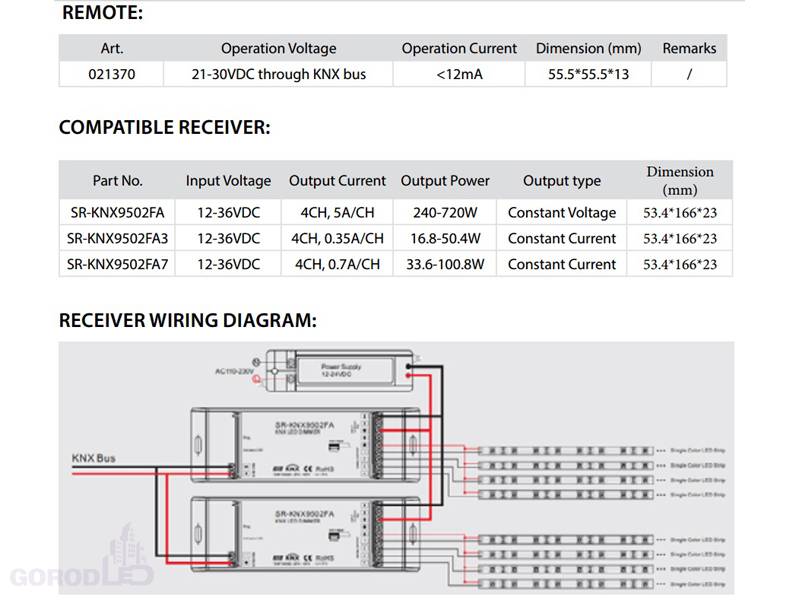
Task: Click the RECEIVER WIRING DIAGRAM heading
Action: pos(188,320)
